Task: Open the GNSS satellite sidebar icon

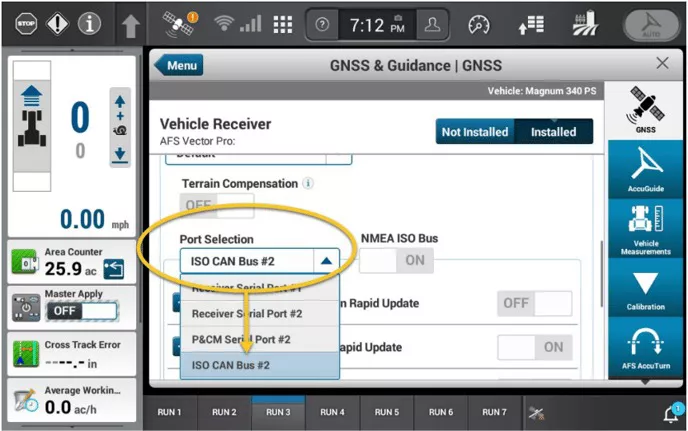Action: coord(646,109)
